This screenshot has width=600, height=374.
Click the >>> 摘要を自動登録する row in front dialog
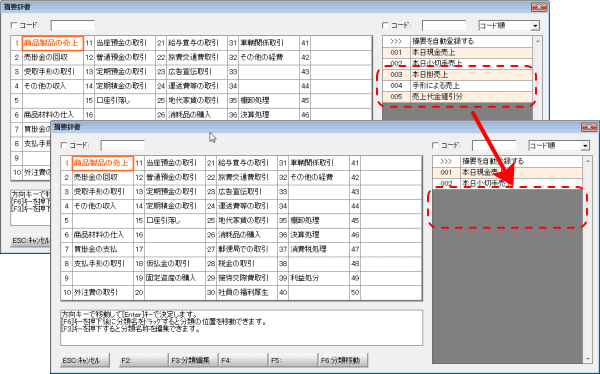pyautogui.click(x=507, y=161)
